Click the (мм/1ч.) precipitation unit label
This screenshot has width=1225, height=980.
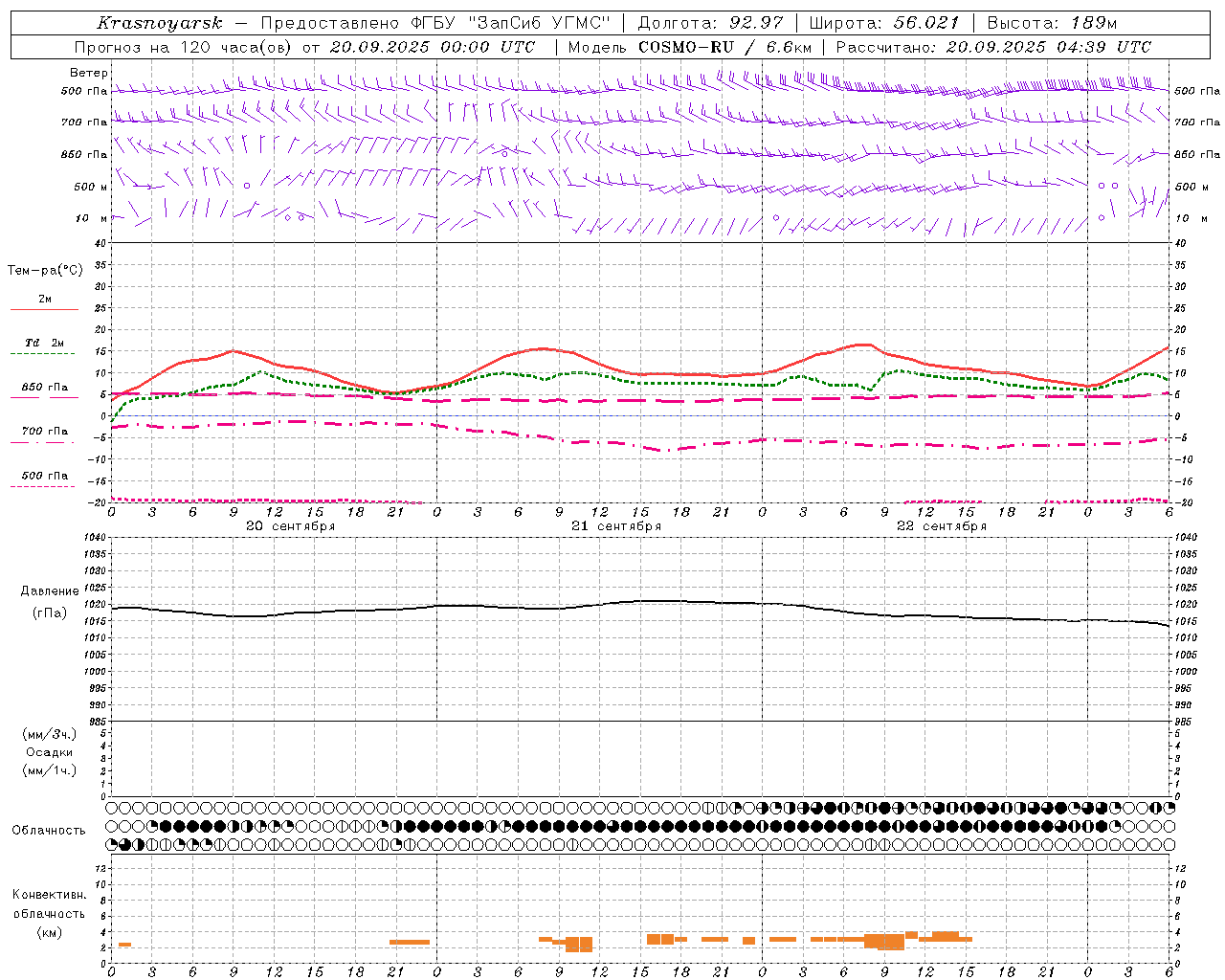coord(50,770)
